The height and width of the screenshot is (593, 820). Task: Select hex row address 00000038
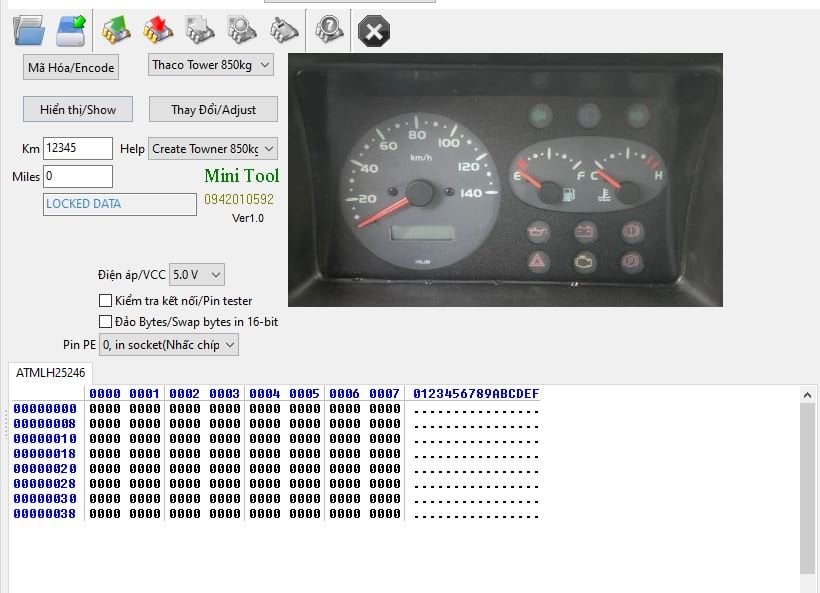[x=45, y=514]
